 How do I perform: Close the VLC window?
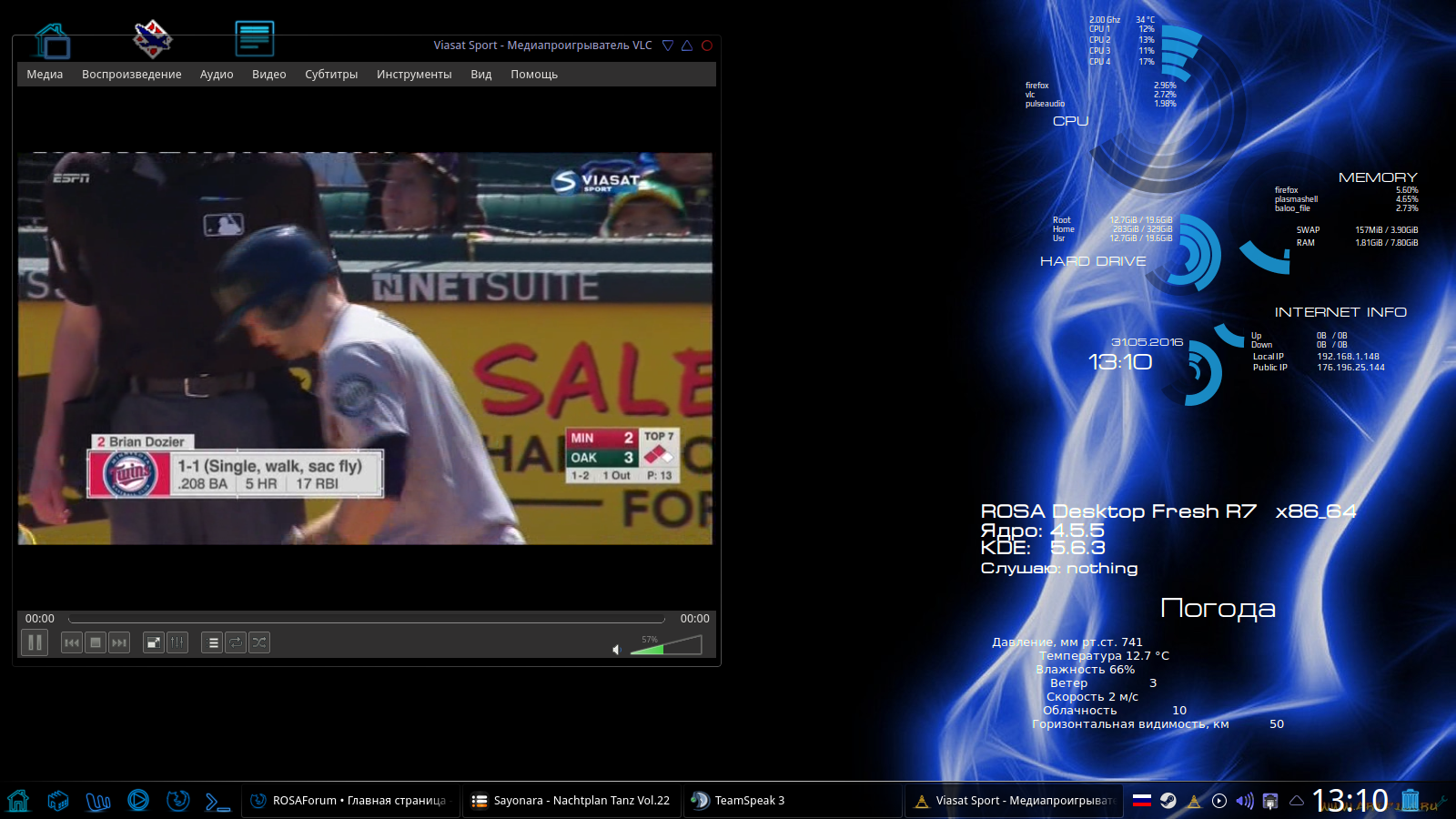pyautogui.click(x=707, y=45)
